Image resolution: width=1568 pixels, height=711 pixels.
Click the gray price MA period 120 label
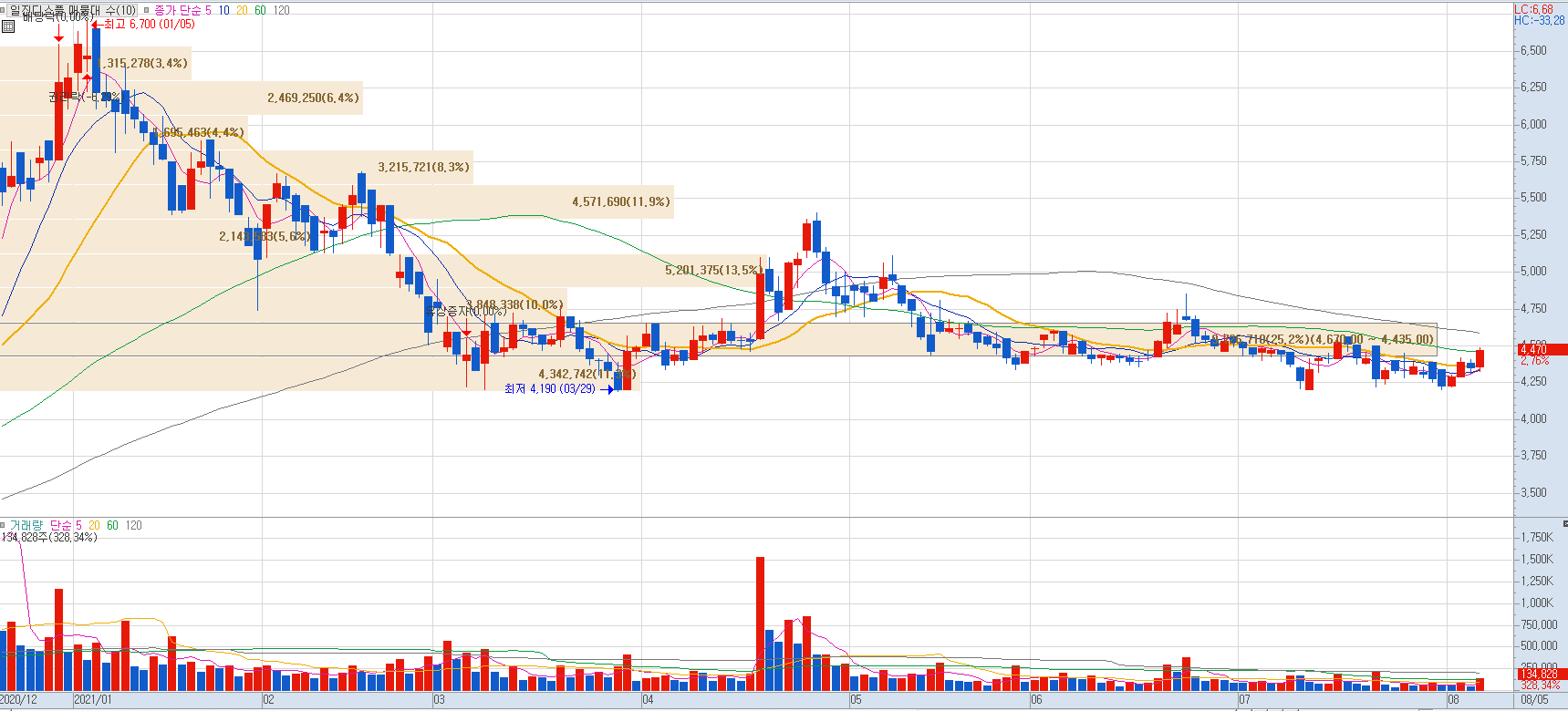coord(282,10)
